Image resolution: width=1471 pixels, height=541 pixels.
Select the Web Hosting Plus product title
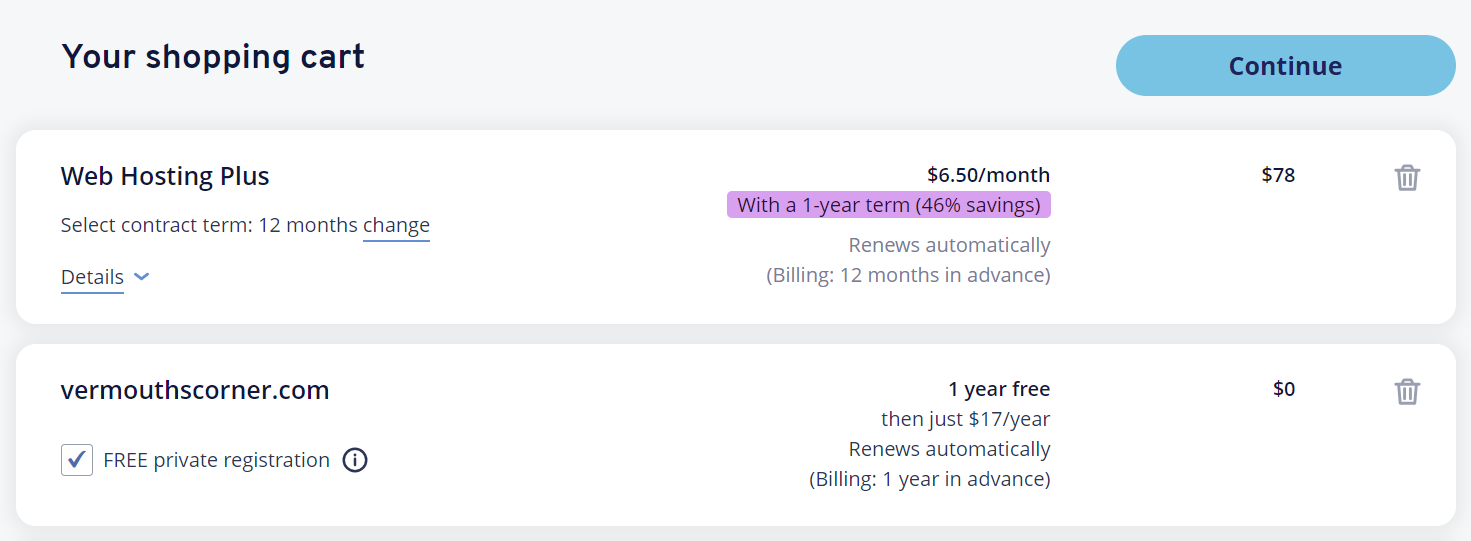[165, 177]
